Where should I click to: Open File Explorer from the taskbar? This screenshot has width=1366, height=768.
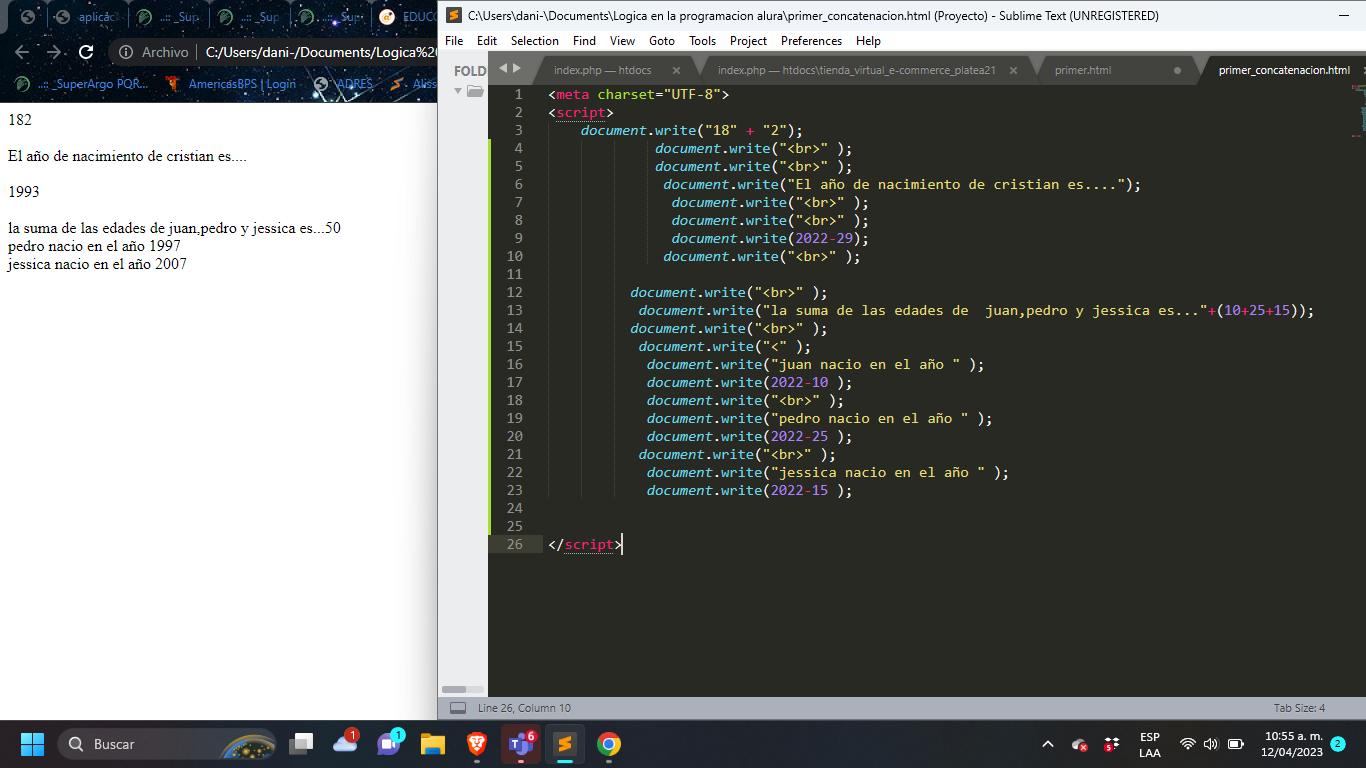[x=433, y=744]
